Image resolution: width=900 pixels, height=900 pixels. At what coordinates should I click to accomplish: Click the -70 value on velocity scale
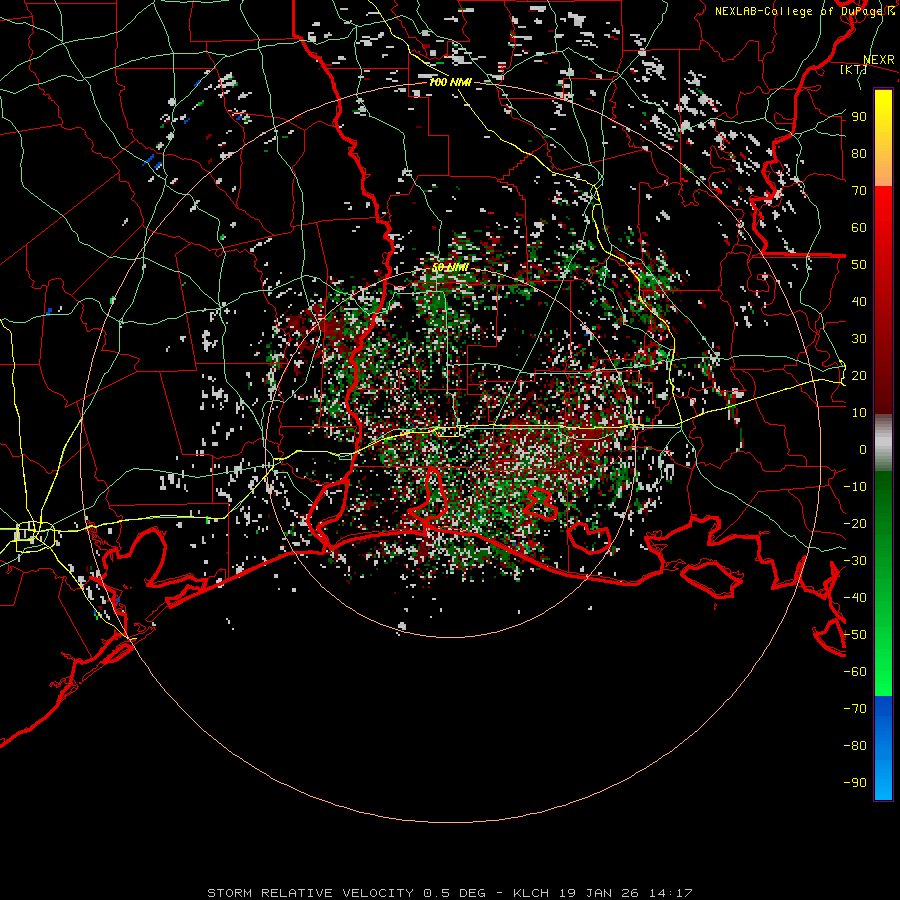[855, 709]
